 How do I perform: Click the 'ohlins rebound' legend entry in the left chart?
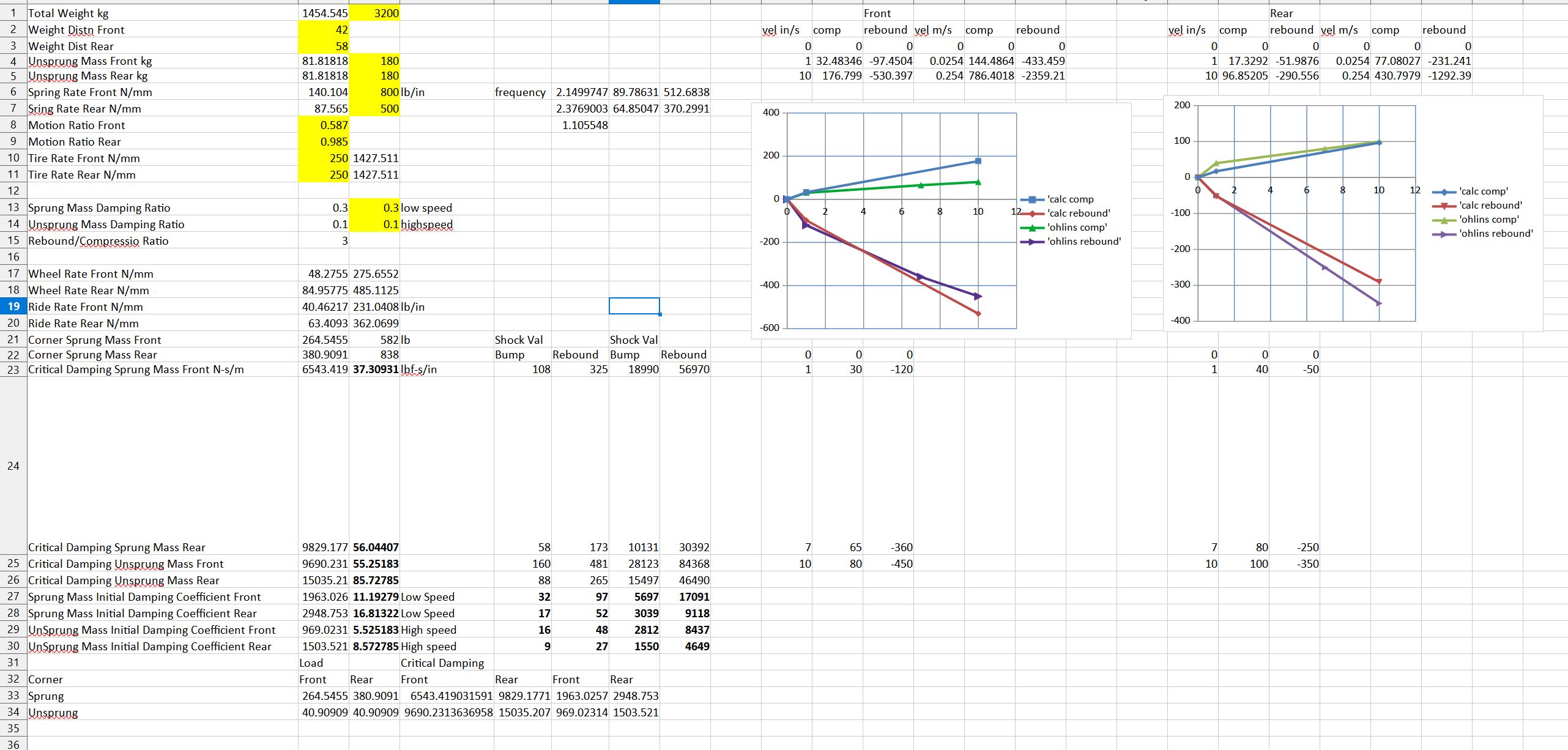[1083, 242]
